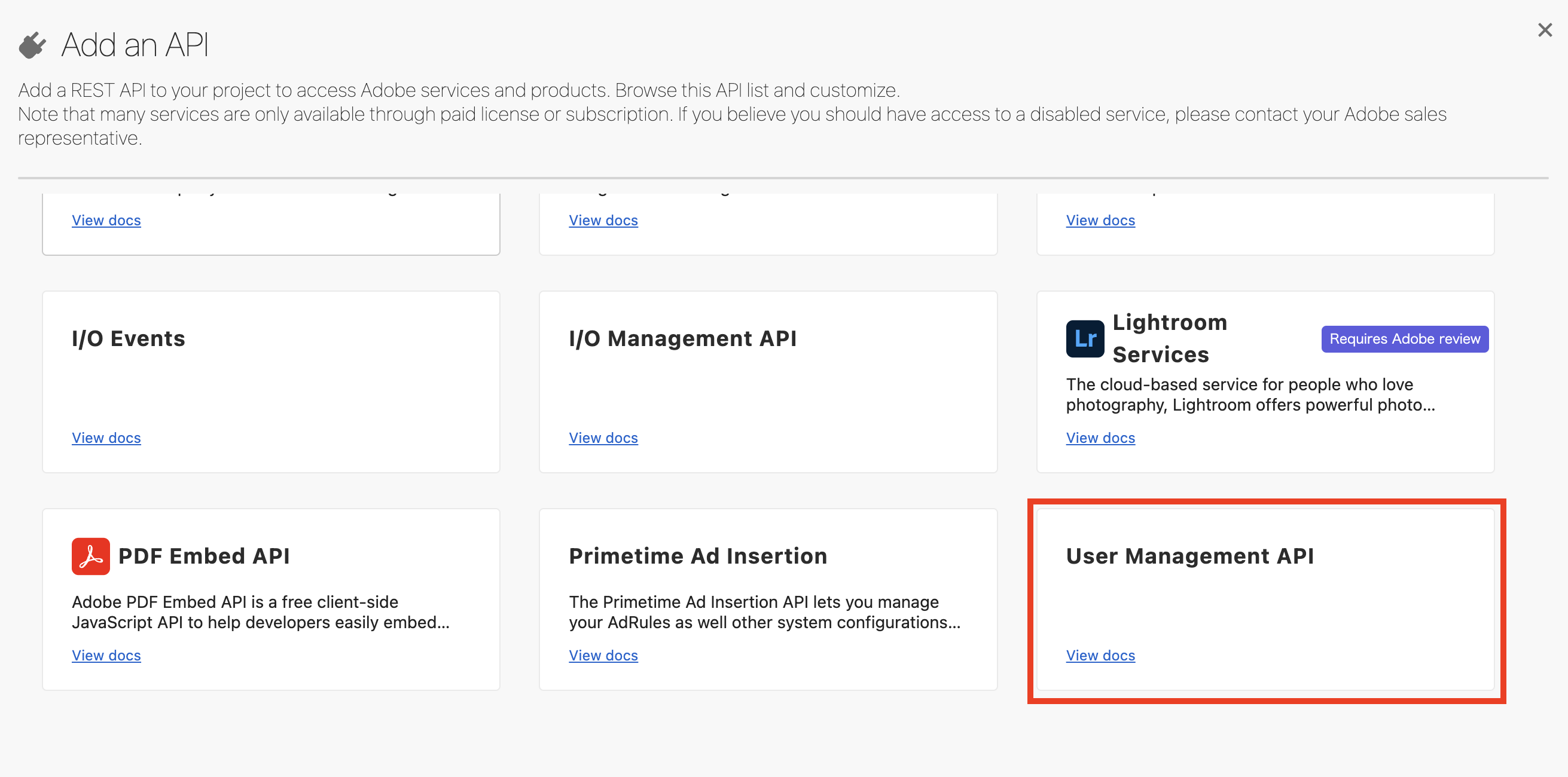Click the Lightroom Lr icon
The width and height of the screenshot is (1568, 777).
point(1085,339)
